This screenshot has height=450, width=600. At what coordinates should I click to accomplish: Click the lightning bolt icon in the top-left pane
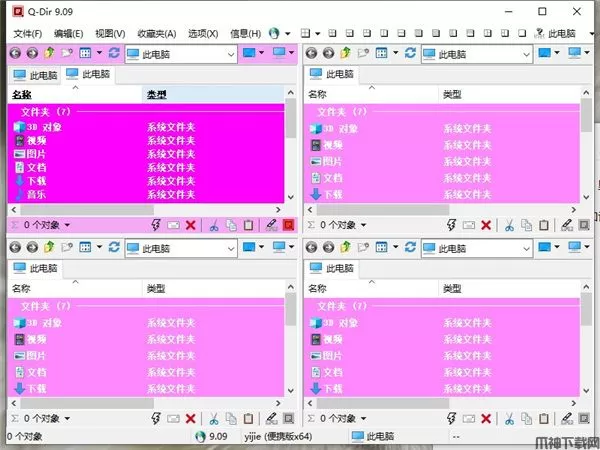[x=156, y=225]
